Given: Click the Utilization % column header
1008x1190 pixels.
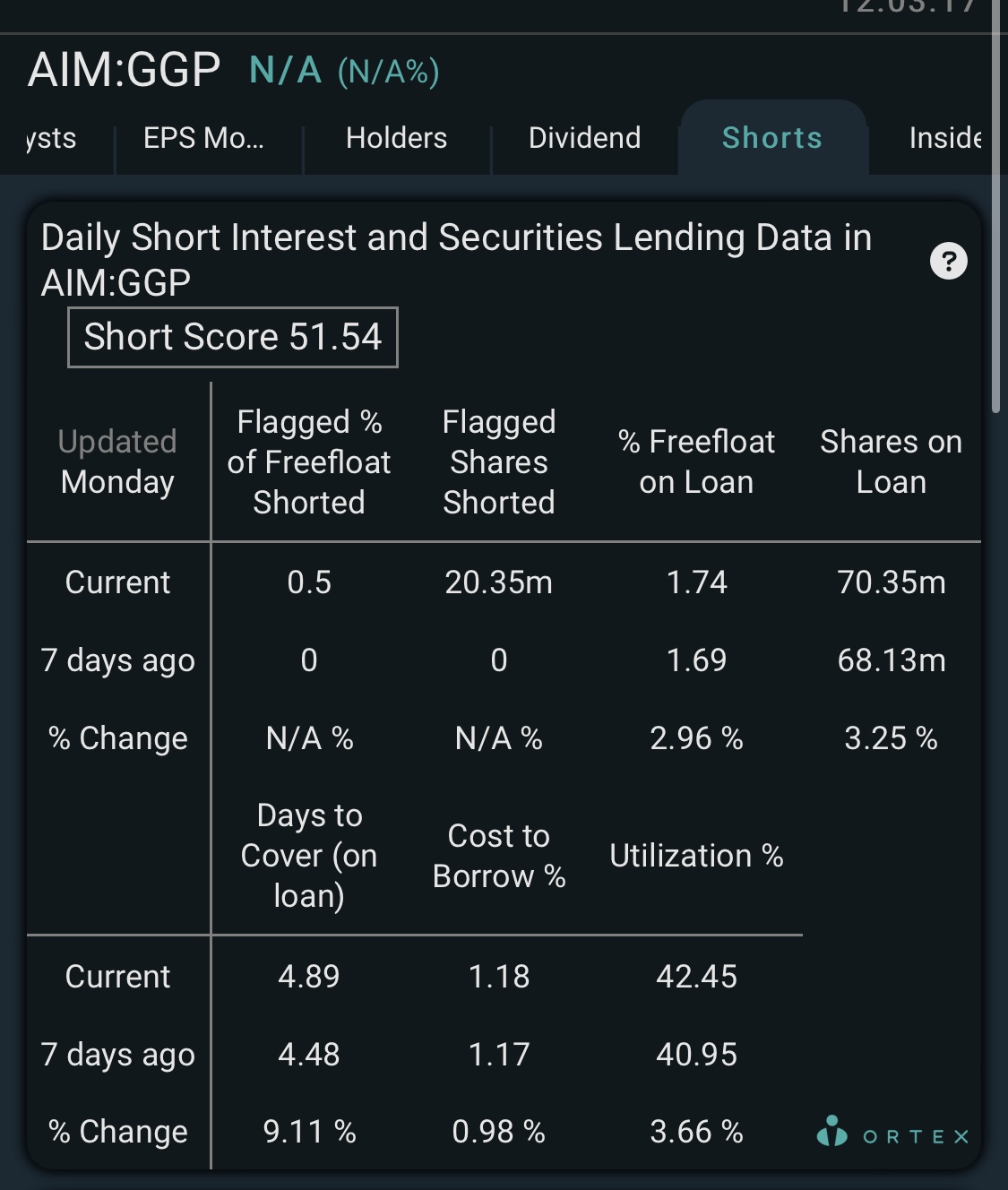Looking at the screenshot, I should coord(696,856).
